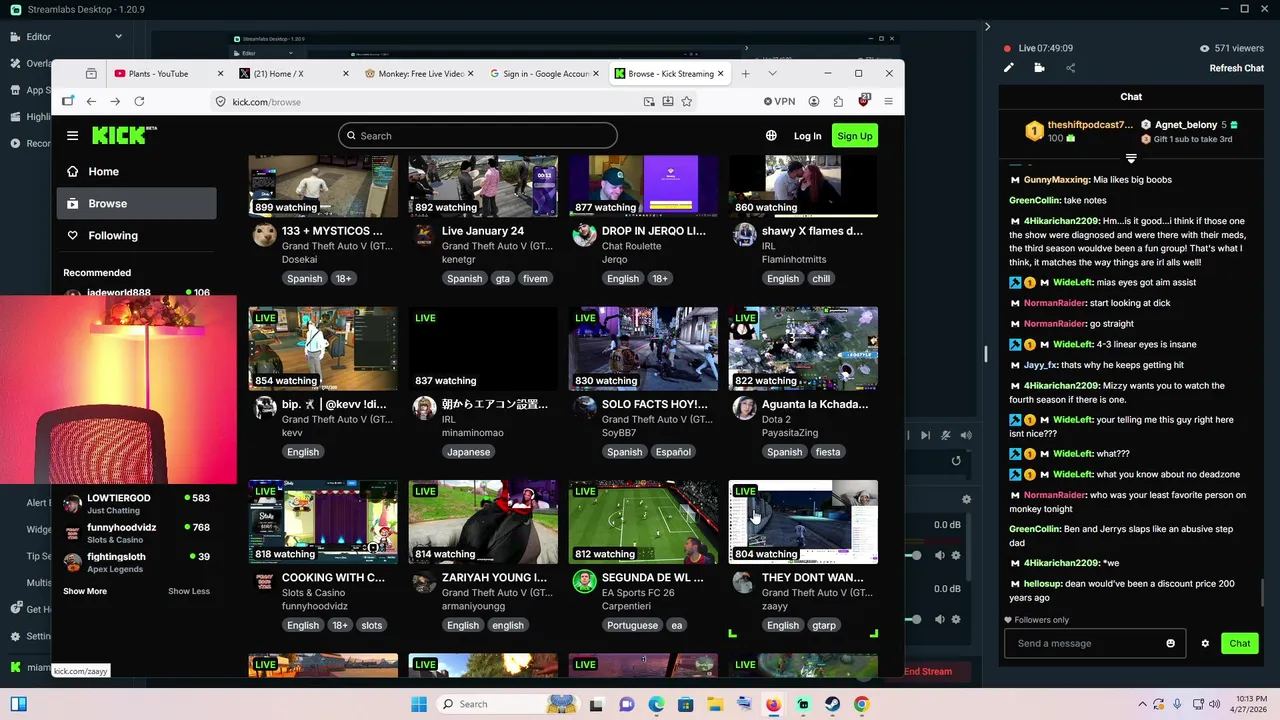This screenshot has width=1280, height=720.
Task: Click the red shield extension with badge 21
Action: coord(864,101)
